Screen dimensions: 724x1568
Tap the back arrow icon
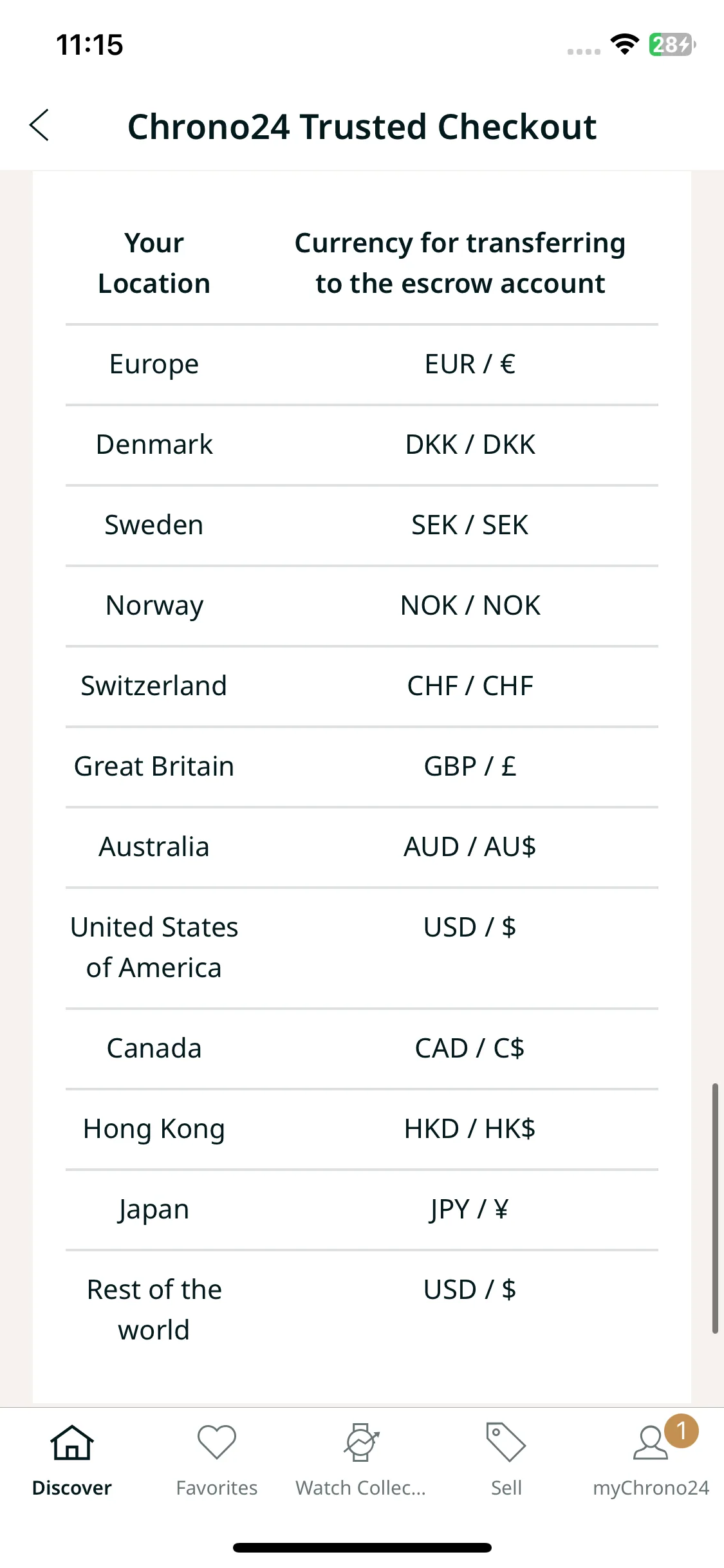[39, 126]
